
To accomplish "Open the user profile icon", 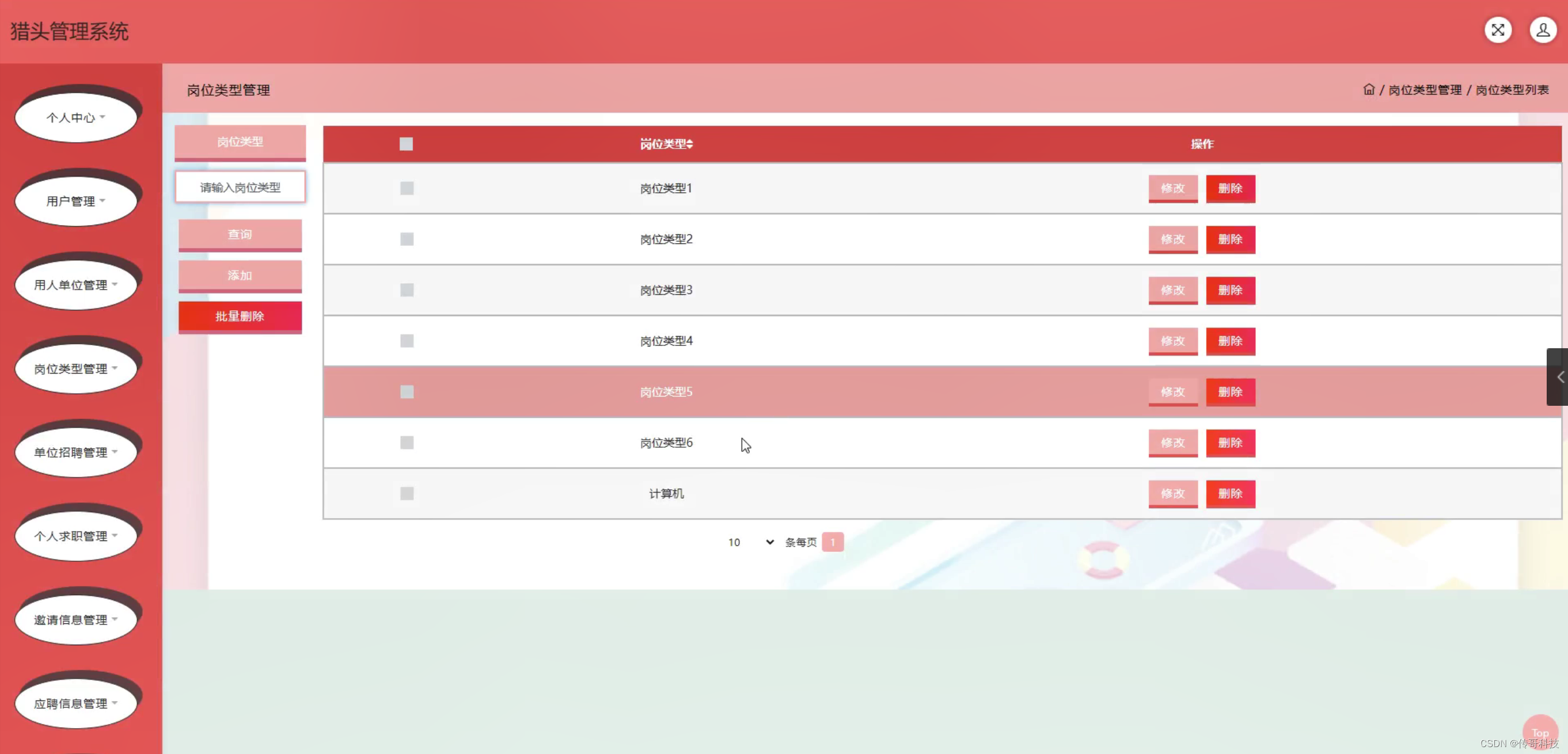I will click(1543, 30).
